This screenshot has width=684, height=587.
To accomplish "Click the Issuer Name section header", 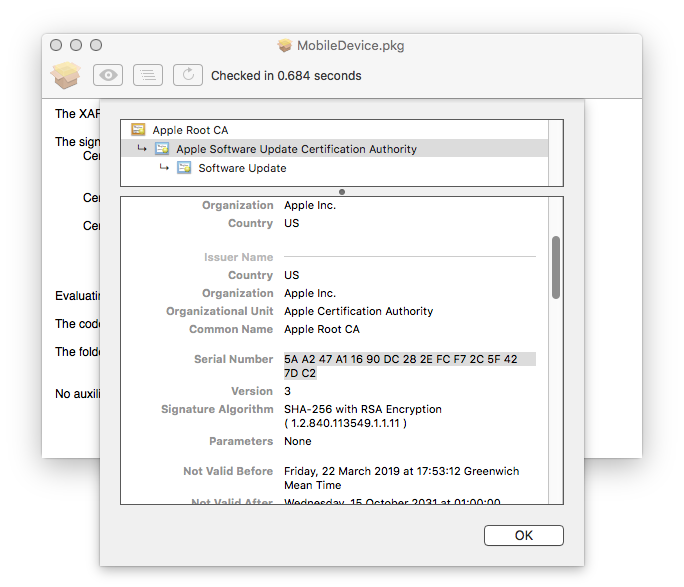I will tap(238, 257).
